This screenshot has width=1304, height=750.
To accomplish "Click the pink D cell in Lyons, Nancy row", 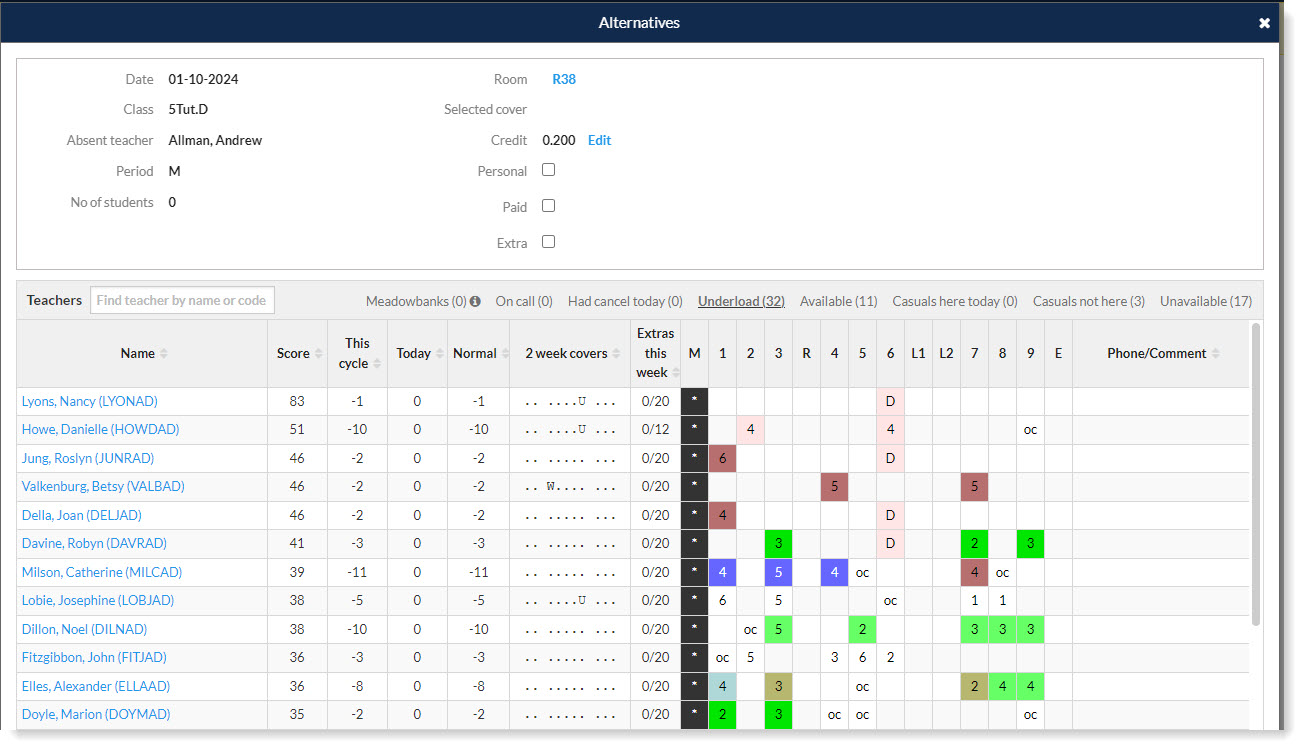I will click(891, 401).
